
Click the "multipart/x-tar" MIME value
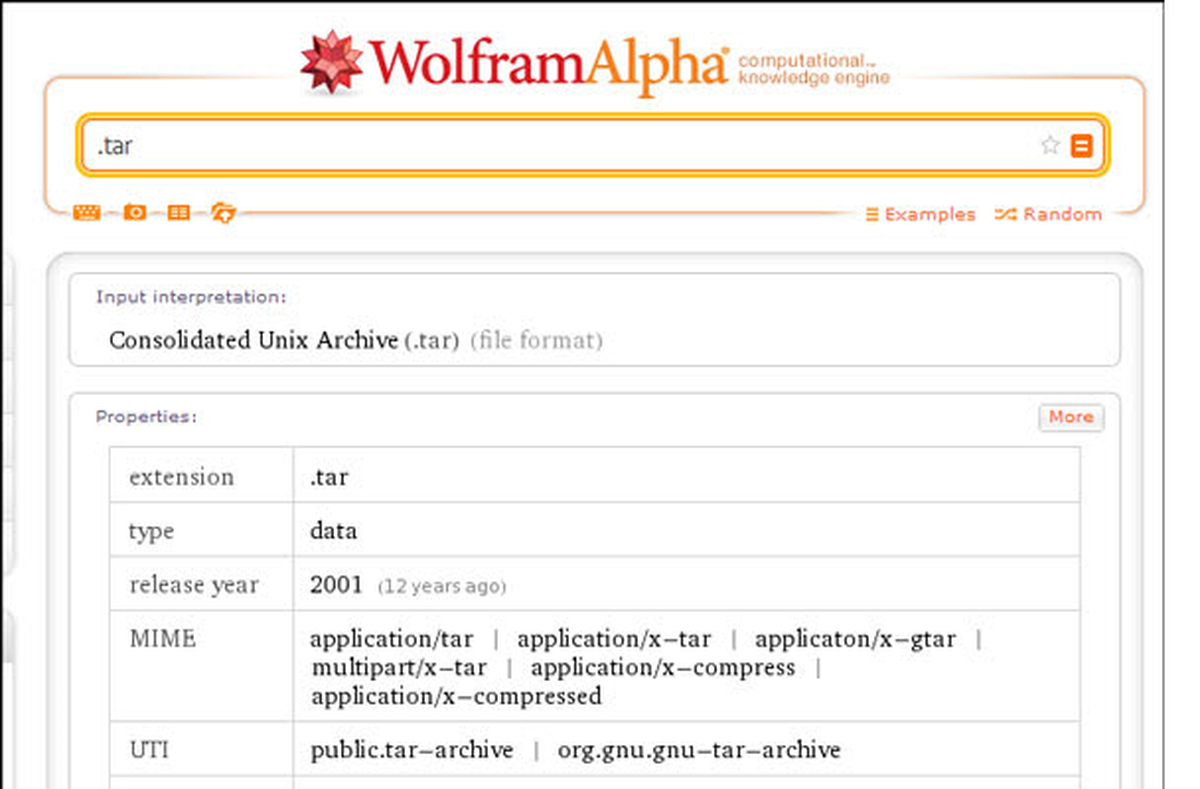click(399, 667)
